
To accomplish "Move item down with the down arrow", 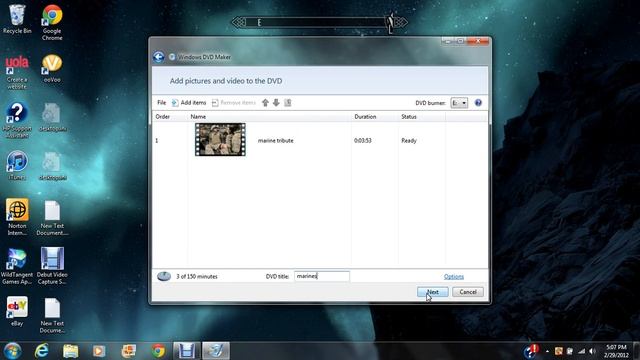I will (x=276, y=103).
